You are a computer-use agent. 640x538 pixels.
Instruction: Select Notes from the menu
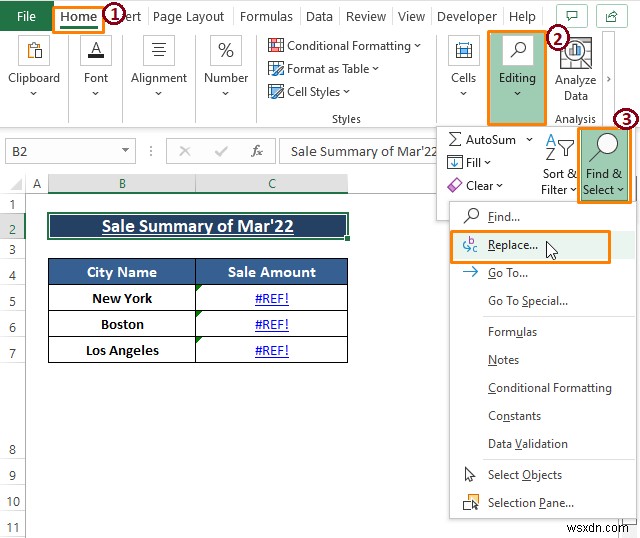(542, 360)
